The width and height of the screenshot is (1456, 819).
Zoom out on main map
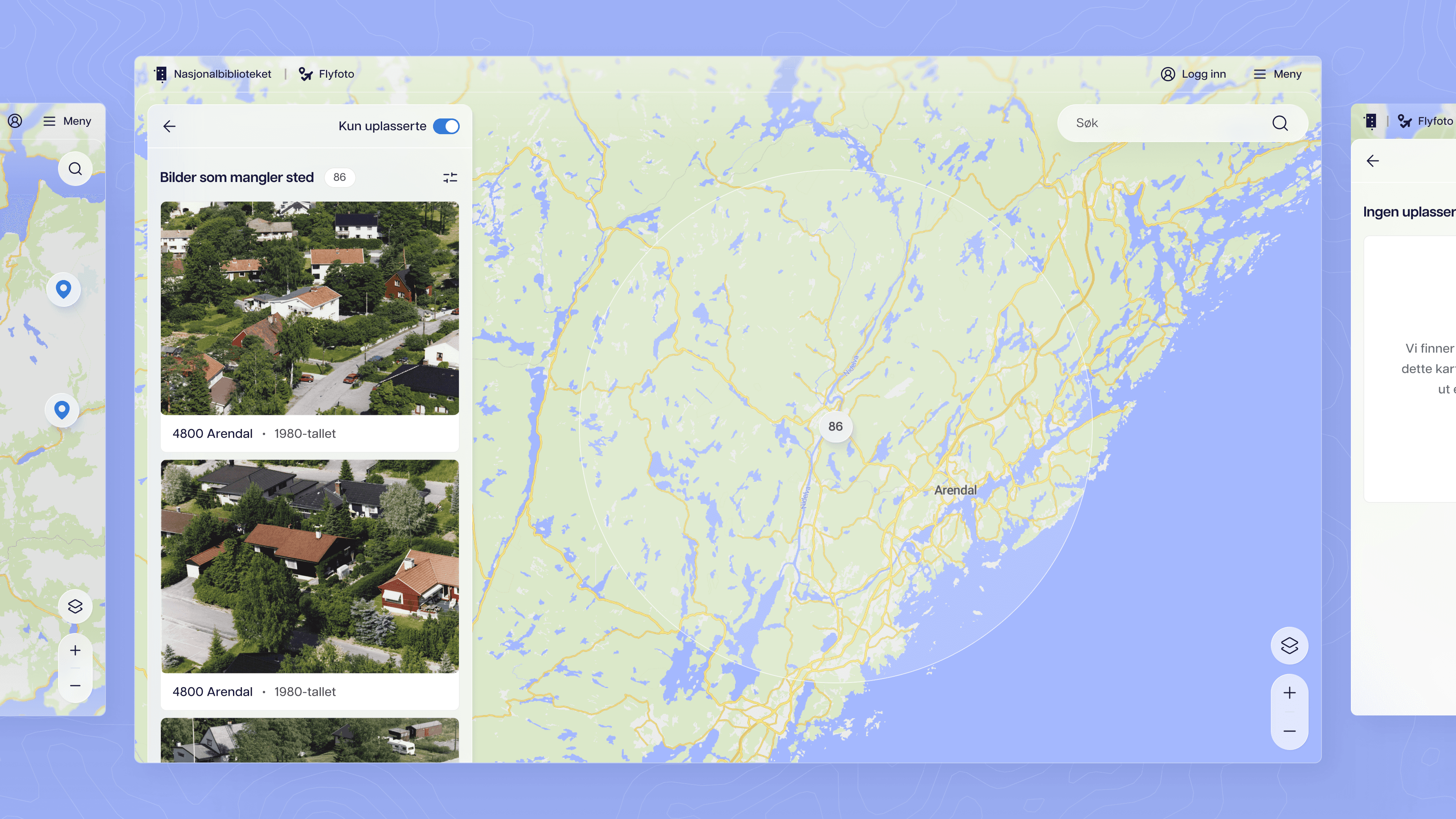(x=1289, y=731)
